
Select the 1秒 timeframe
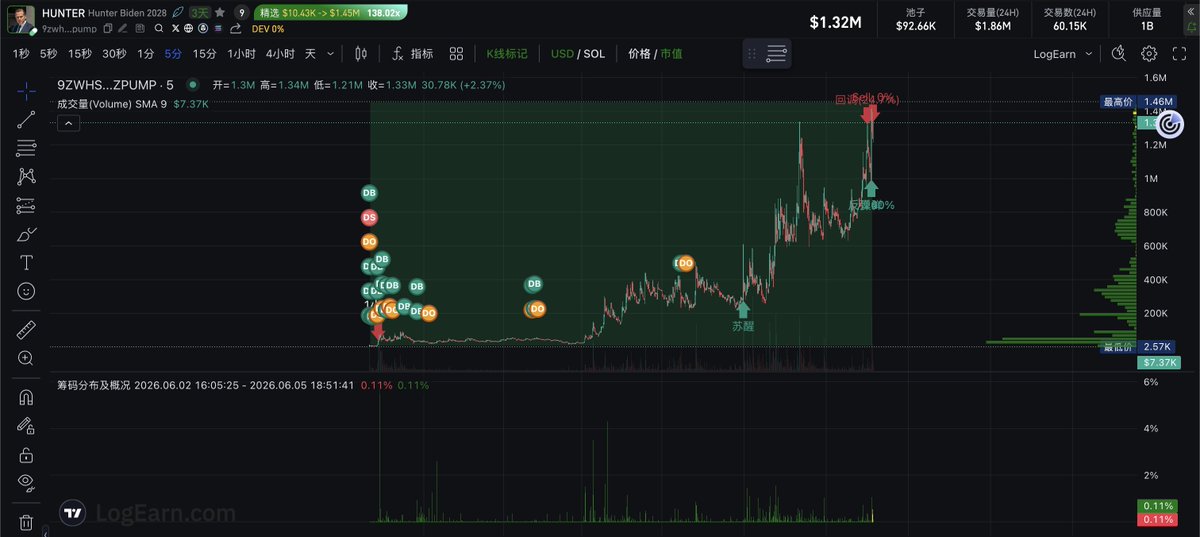tap(21, 54)
